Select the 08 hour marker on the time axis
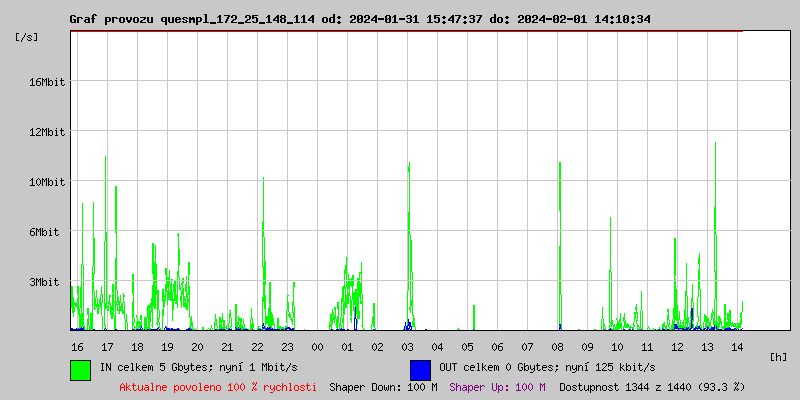This screenshot has width=800, height=400. pyautogui.click(x=557, y=347)
